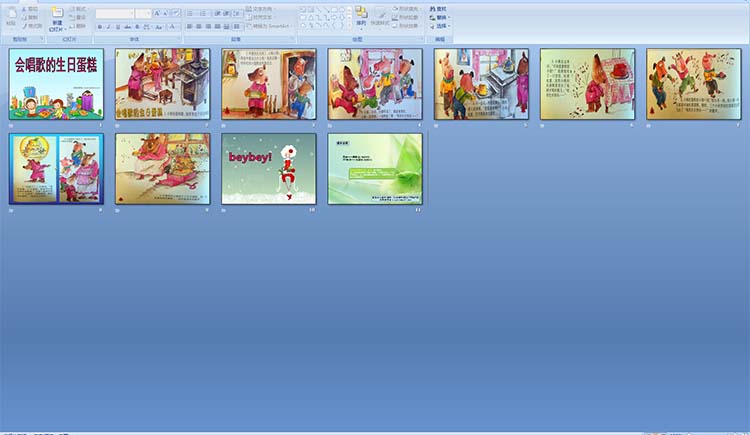Click the Line Spacing icon
The image size is (750, 435).
(237, 13)
